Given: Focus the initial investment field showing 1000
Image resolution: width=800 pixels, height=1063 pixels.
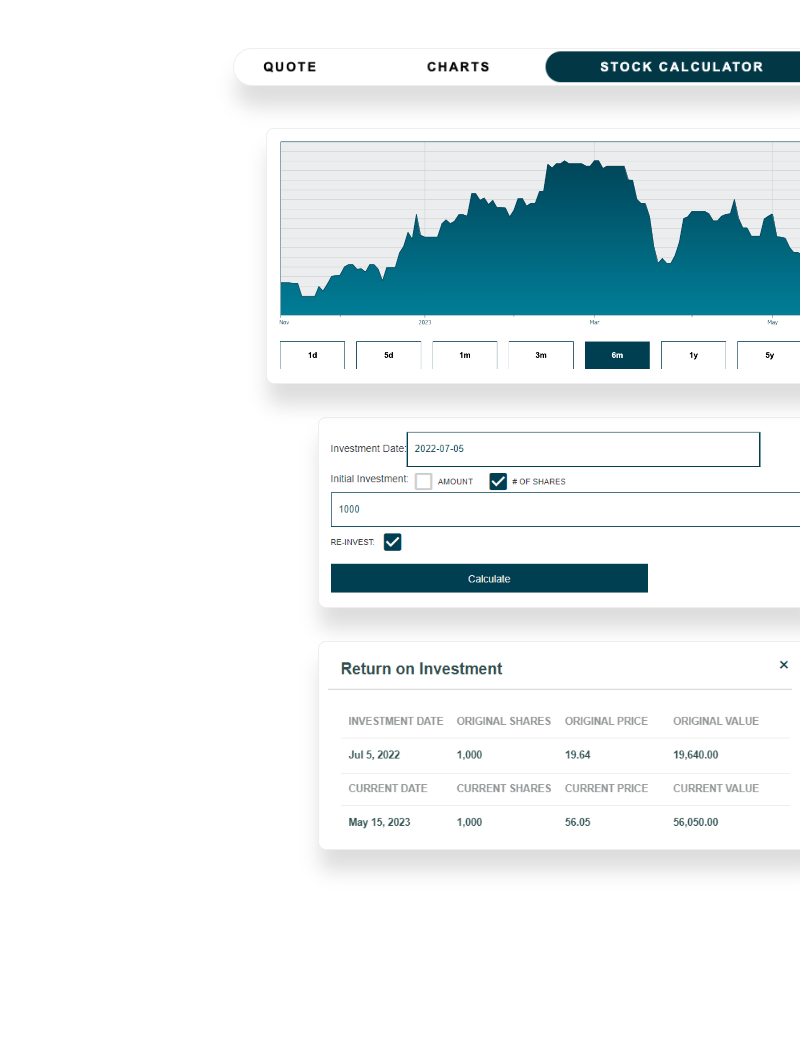Looking at the screenshot, I should (565, 509).
